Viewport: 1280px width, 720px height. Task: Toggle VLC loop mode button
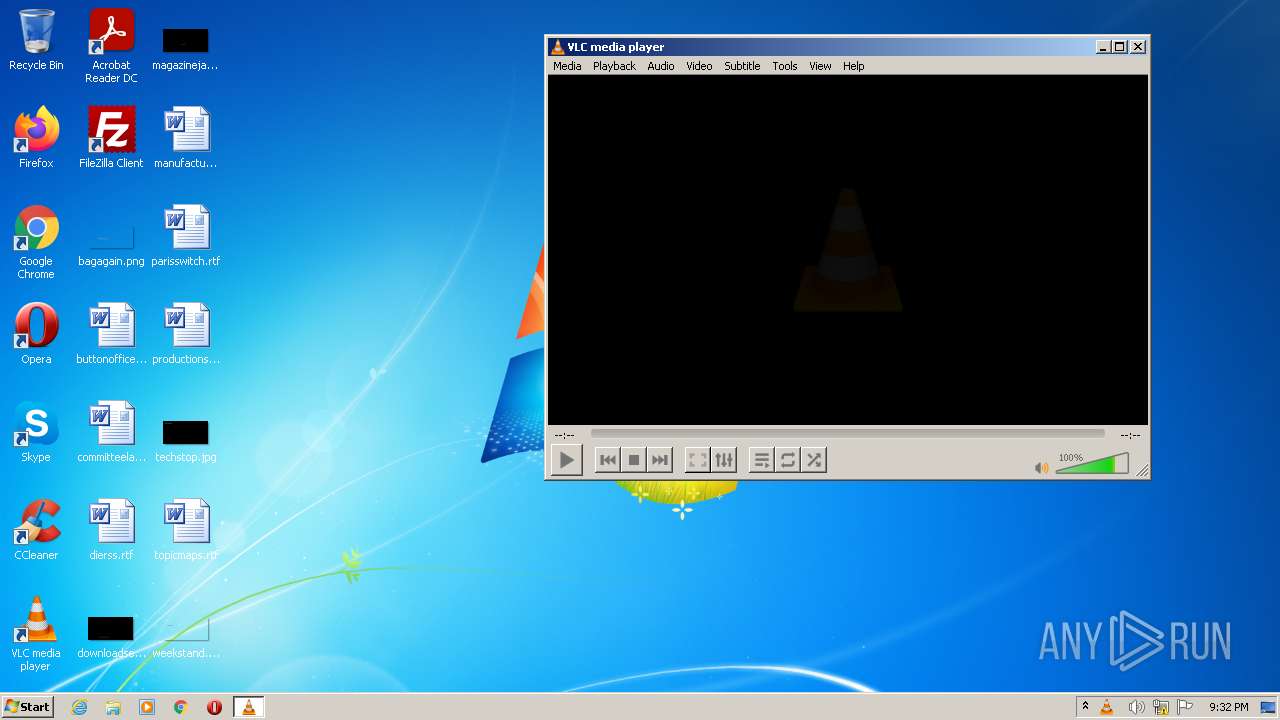(x=788, y=460)
